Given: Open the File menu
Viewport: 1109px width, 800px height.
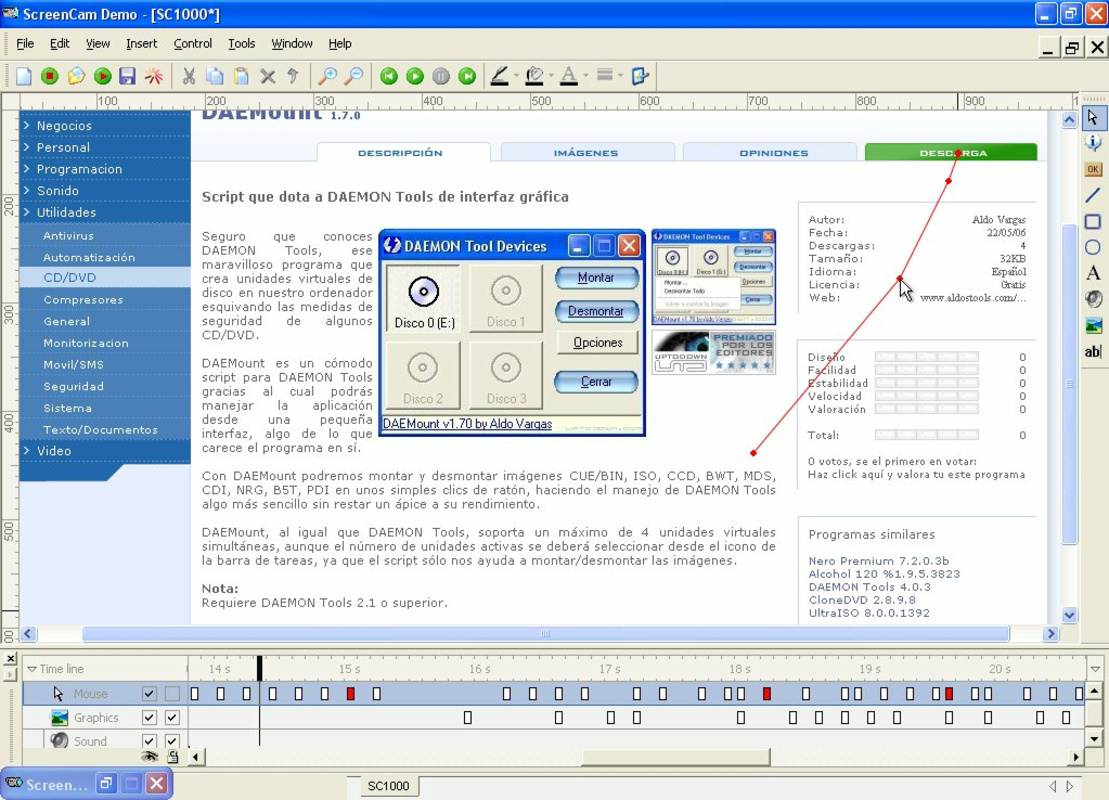Looking at the screenshot, I should click(x=25, y=44).
